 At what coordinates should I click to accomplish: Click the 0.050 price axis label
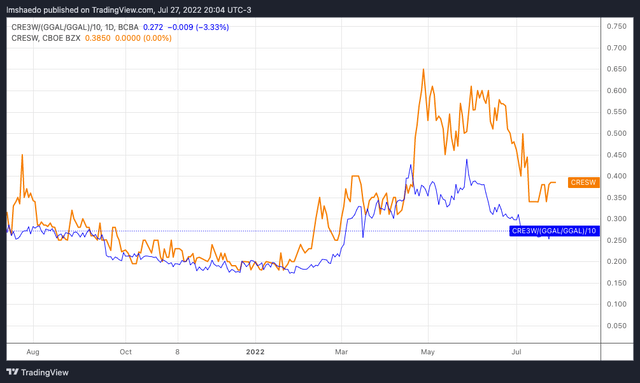616,326
